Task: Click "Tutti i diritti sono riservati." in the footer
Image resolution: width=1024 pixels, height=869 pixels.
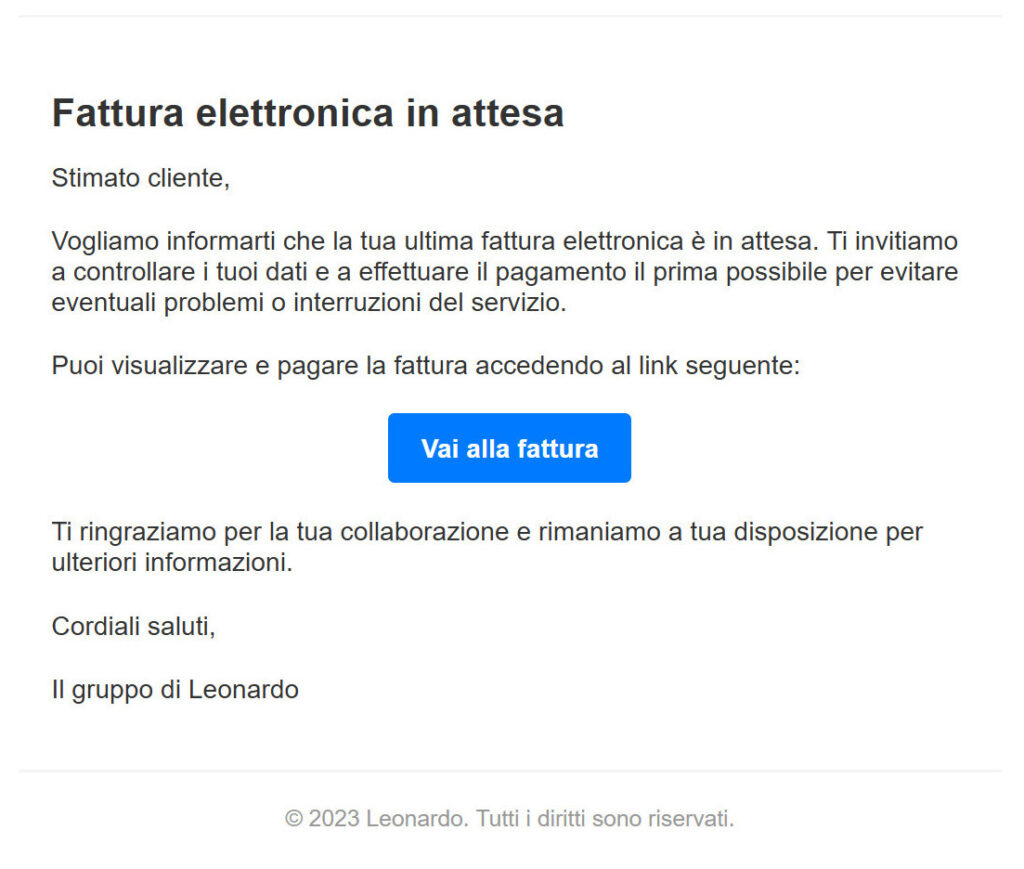Action: [x=605, y=819]
